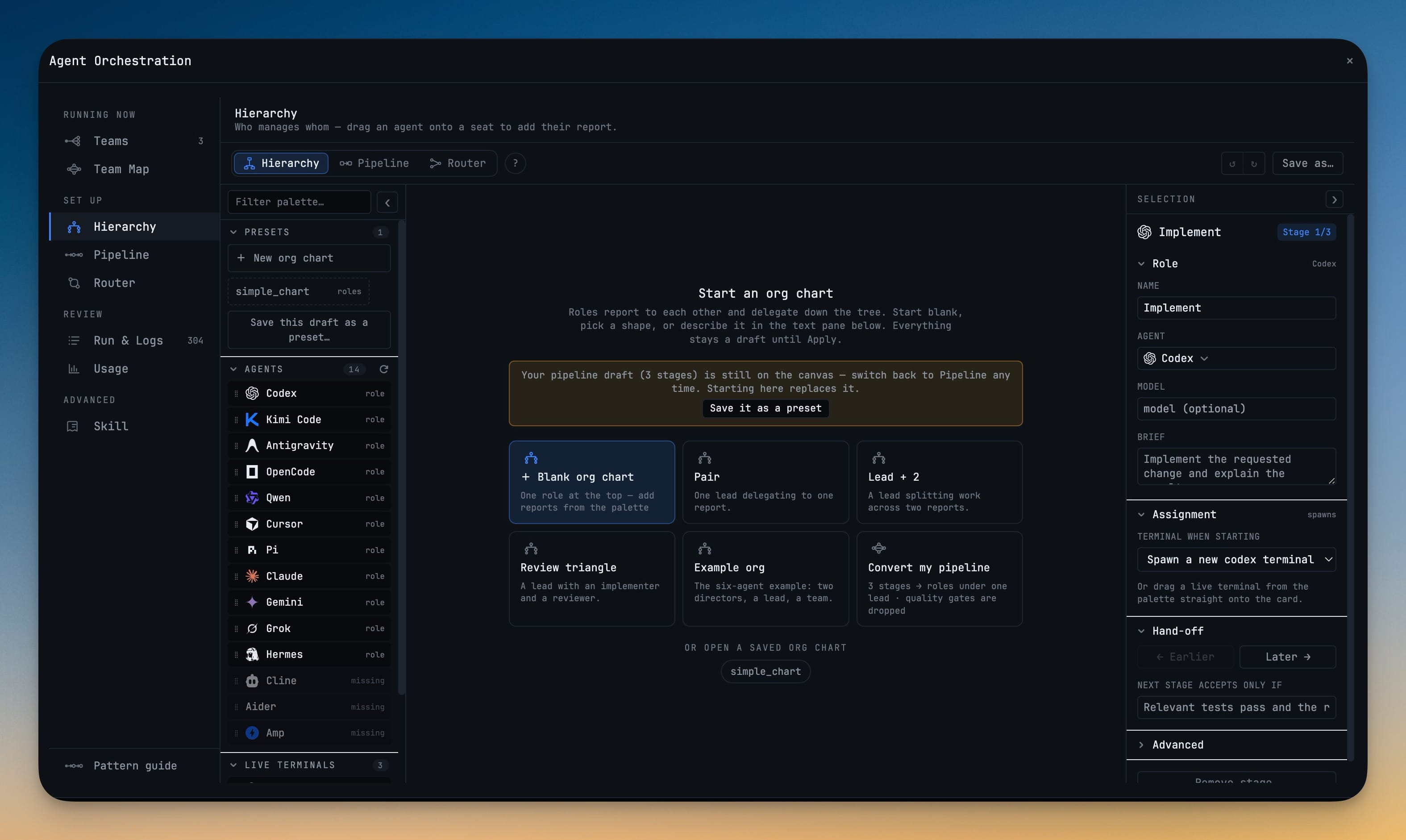Click the Implement stage Codex logo
The image size is (1406, 840).
tap(1144, 232)
